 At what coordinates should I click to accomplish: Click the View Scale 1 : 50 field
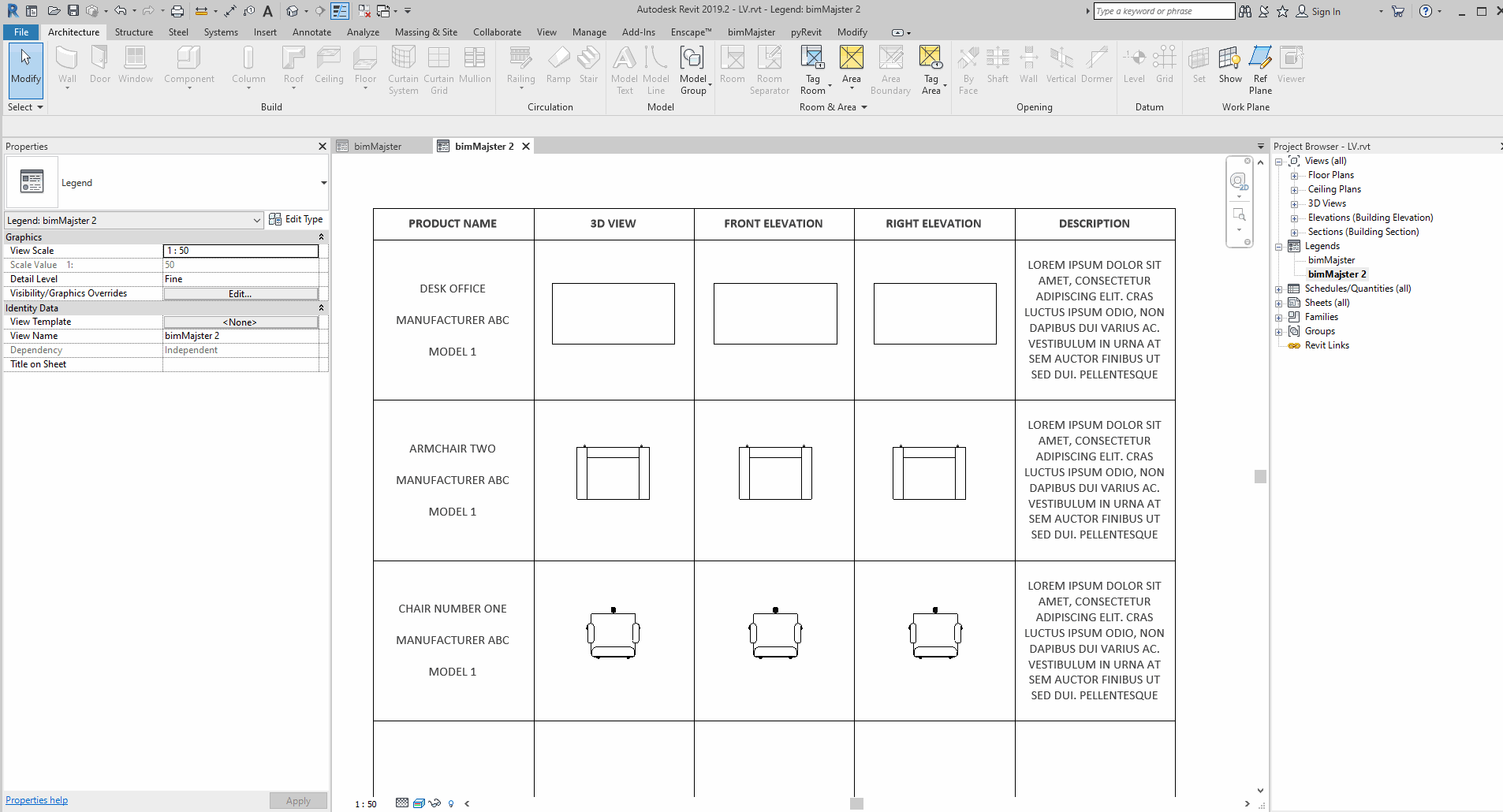[x=241, y=251]
